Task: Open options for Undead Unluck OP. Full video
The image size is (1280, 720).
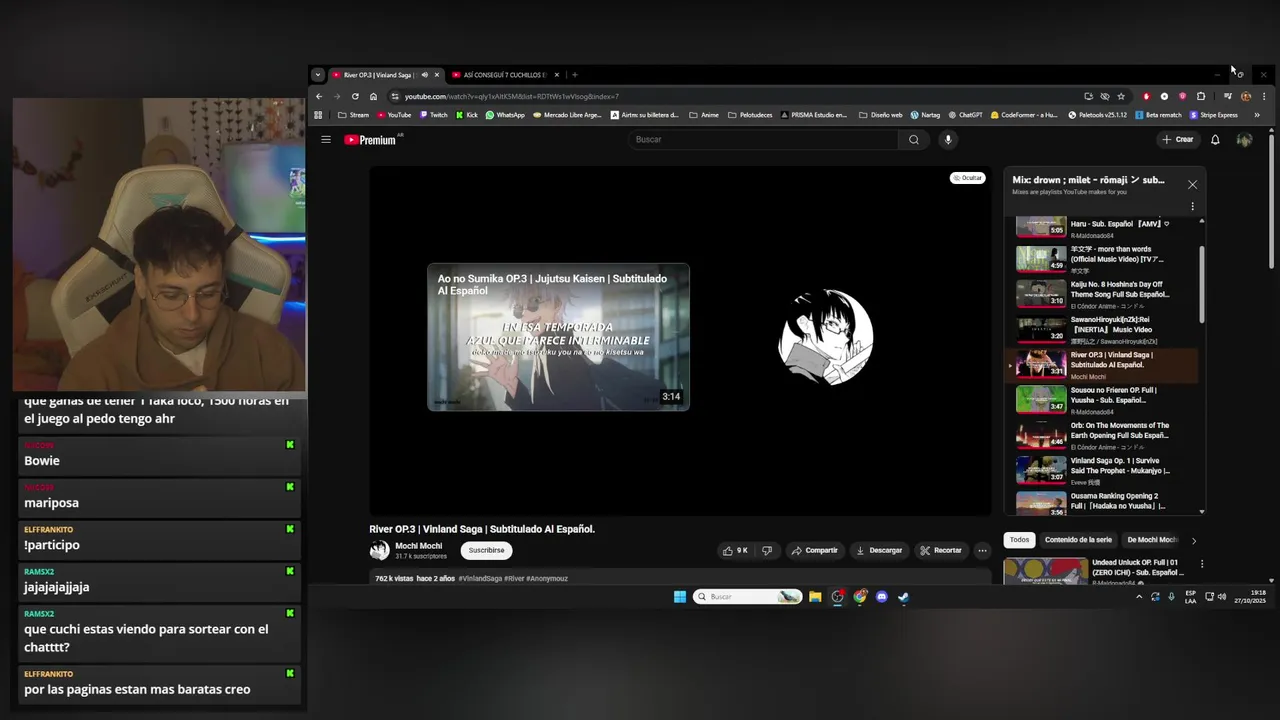Action: pos(1201,564)
